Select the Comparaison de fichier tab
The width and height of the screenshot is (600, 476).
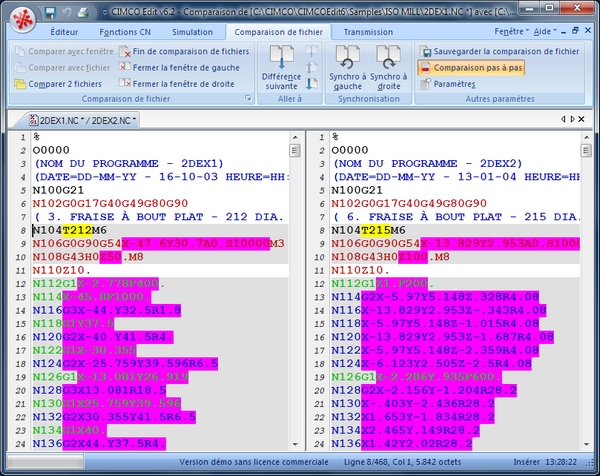click(278, 32)
